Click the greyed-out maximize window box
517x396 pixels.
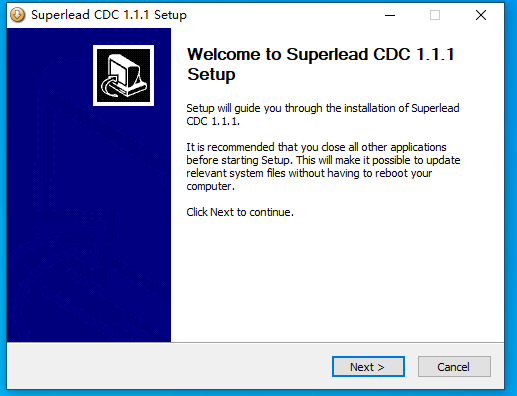coord(435,15)
